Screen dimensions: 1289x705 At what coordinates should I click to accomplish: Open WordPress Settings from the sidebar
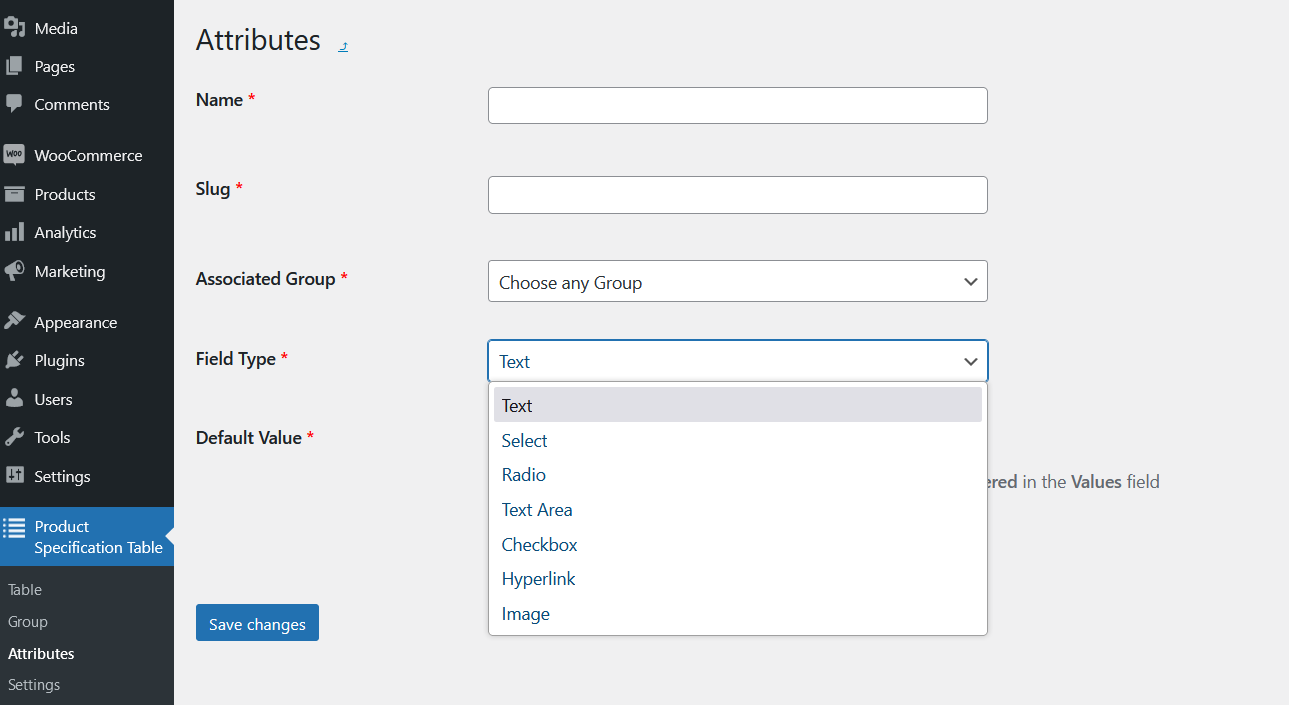(60, 476)
